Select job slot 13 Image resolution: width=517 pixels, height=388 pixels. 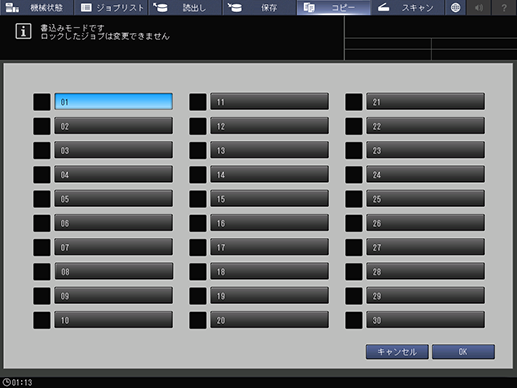coord(269,150)
